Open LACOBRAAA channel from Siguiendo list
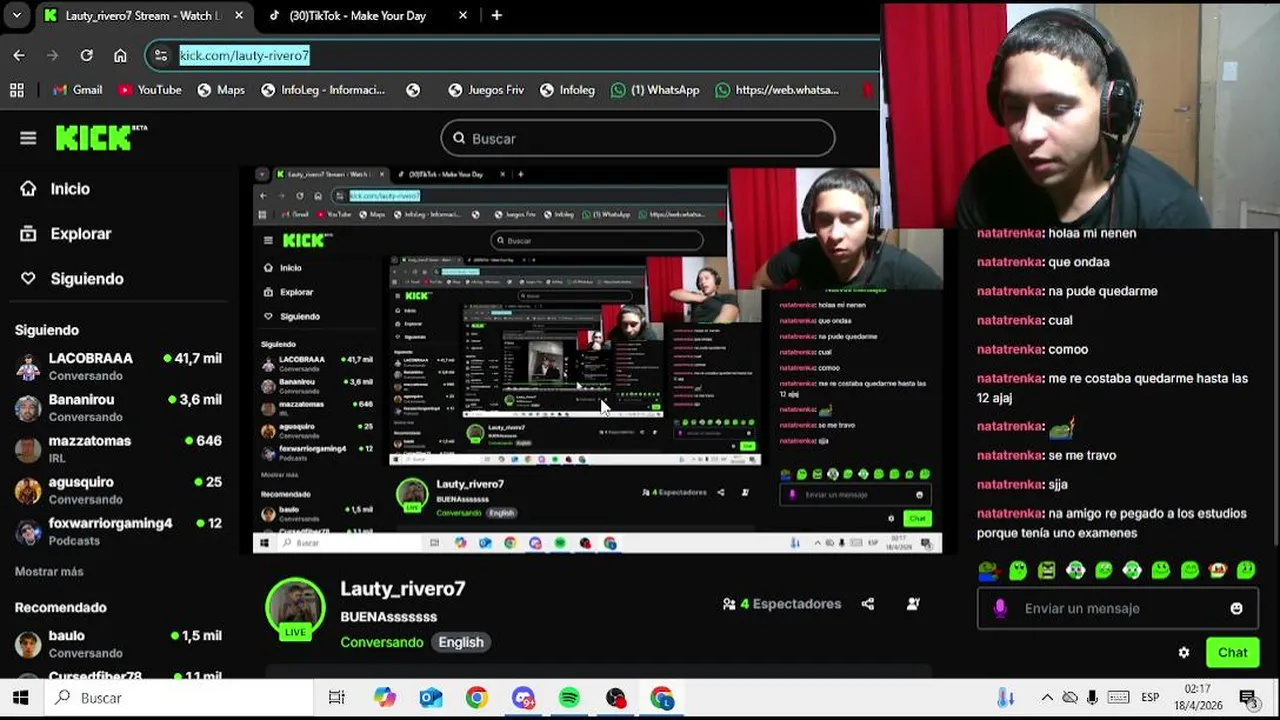 coord(118,366)
